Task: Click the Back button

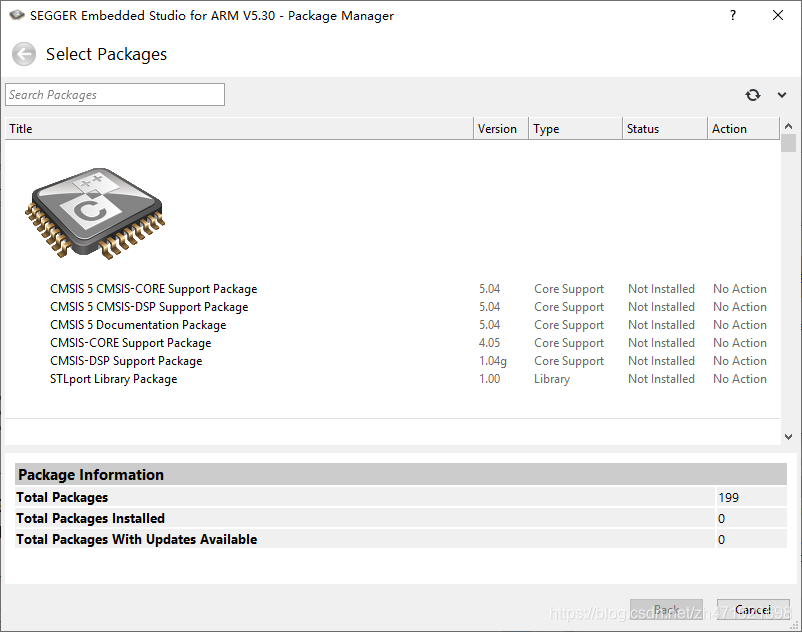Action: [666, 610]
